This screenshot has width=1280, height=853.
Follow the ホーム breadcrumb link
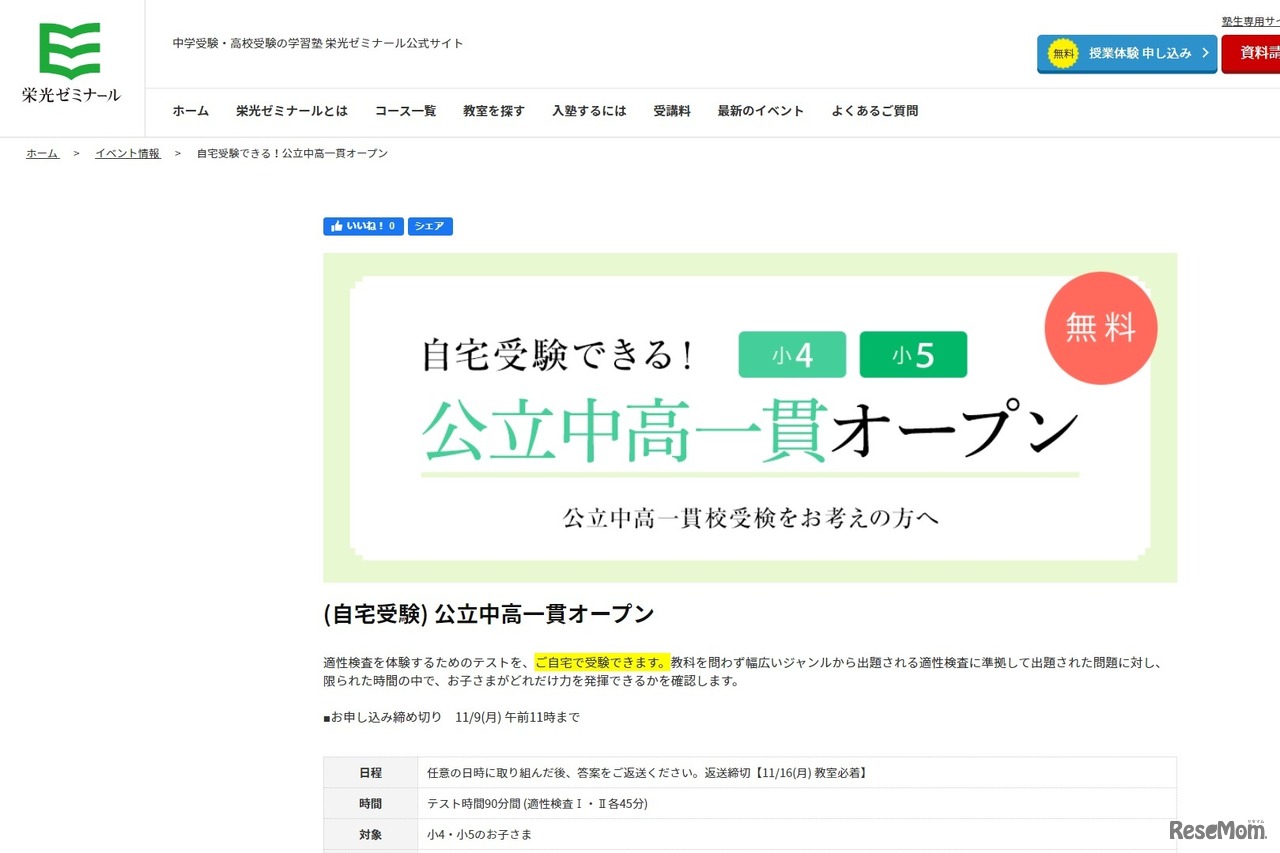pyautogui.click(x=42, y=153)
